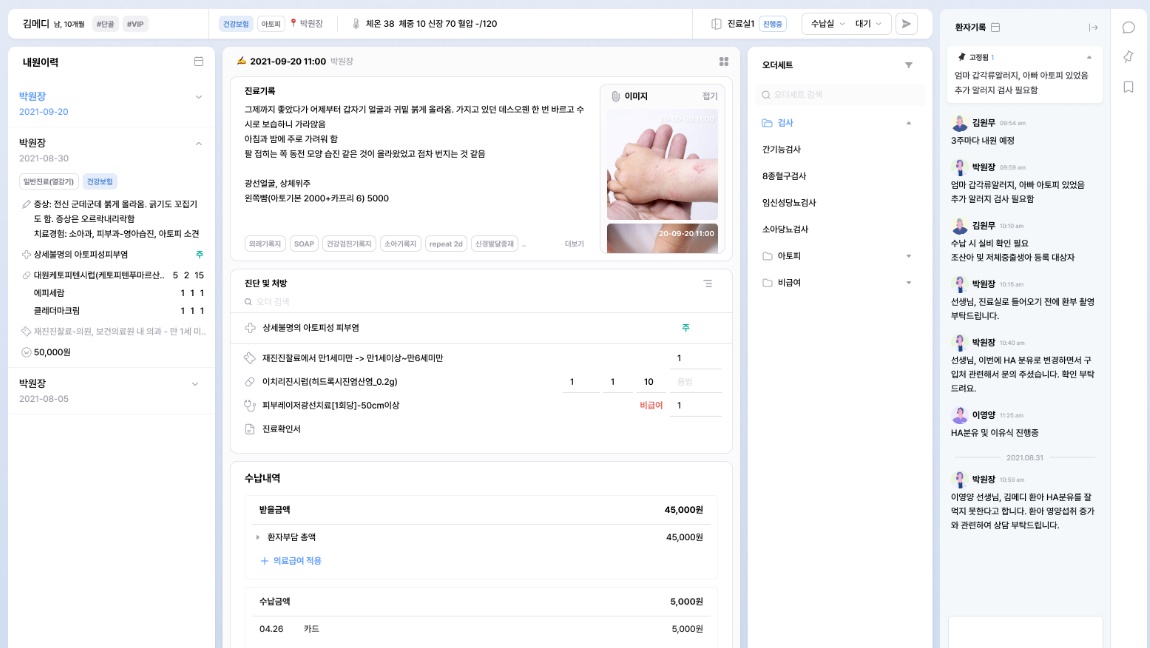Unpin the 고정됨 note in patient record

click(961, 57)
